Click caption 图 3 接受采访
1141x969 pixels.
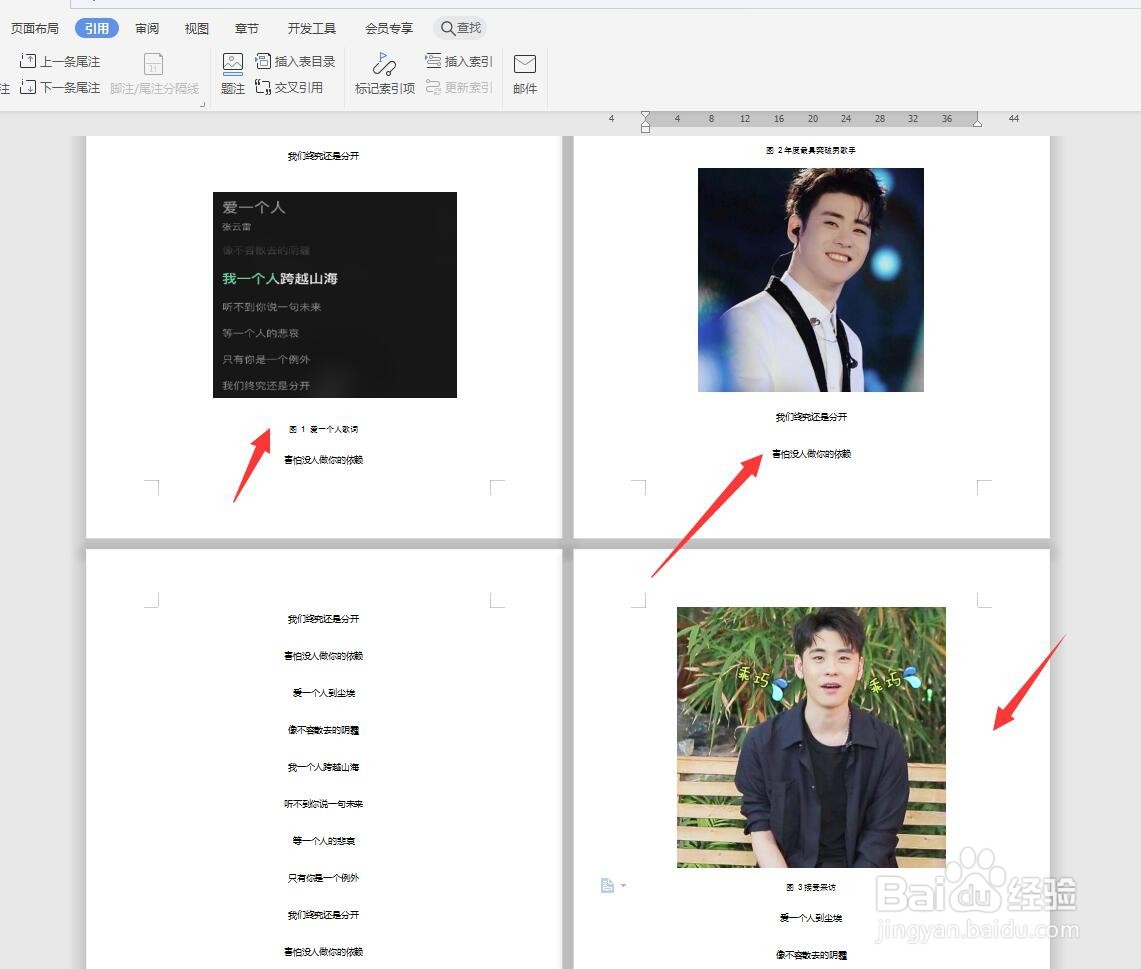click(811, 888)
